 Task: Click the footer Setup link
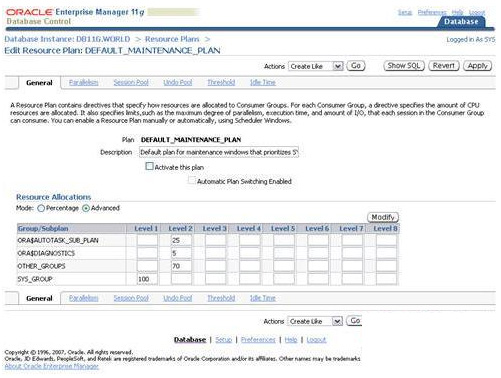click(x=223, y=340)
